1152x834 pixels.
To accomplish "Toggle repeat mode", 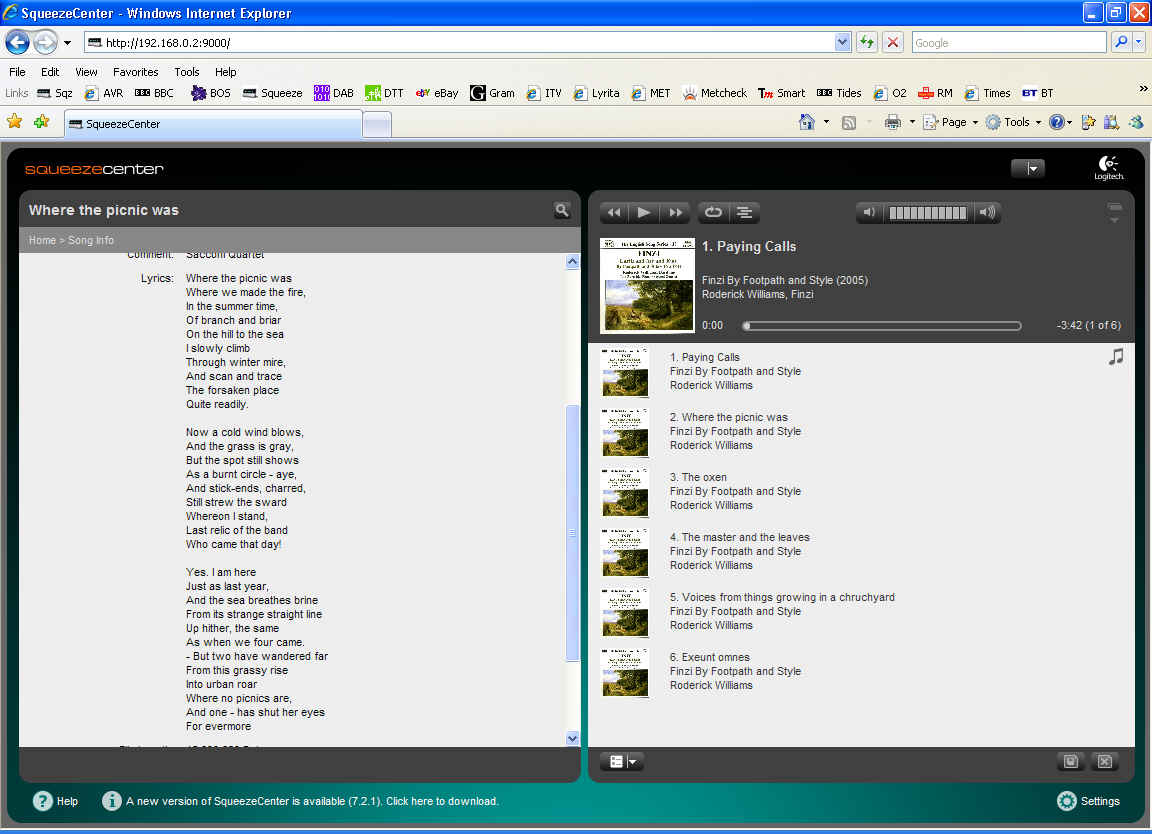I will (x=713, y=212).
